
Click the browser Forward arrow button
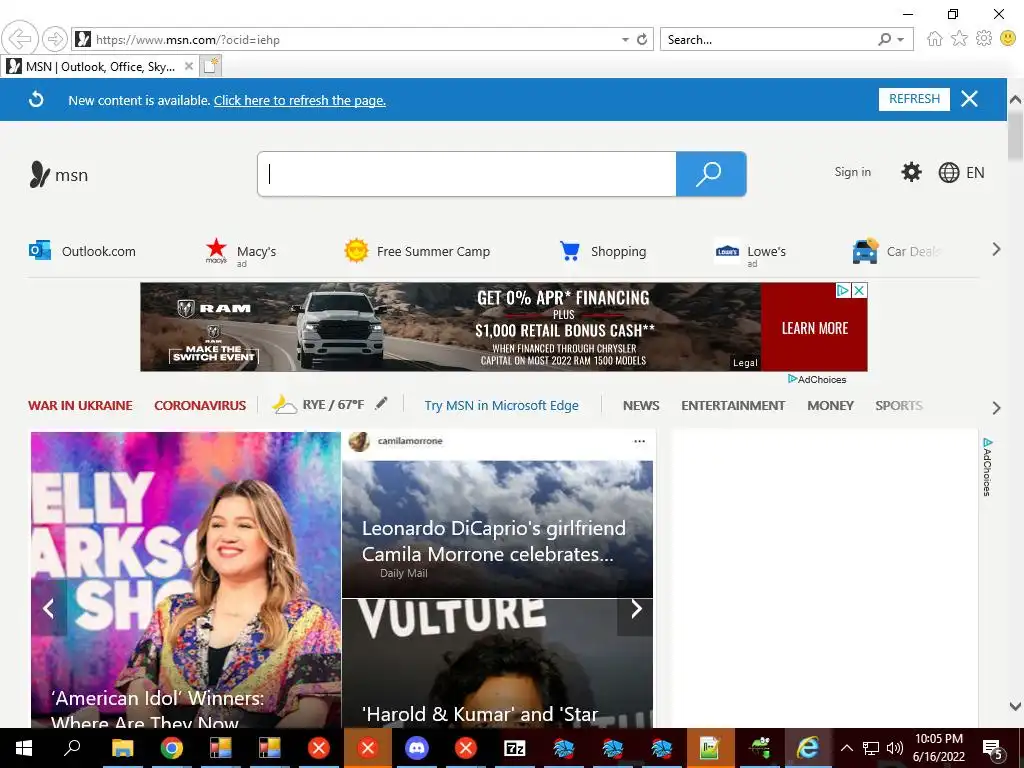coord(55,39)
